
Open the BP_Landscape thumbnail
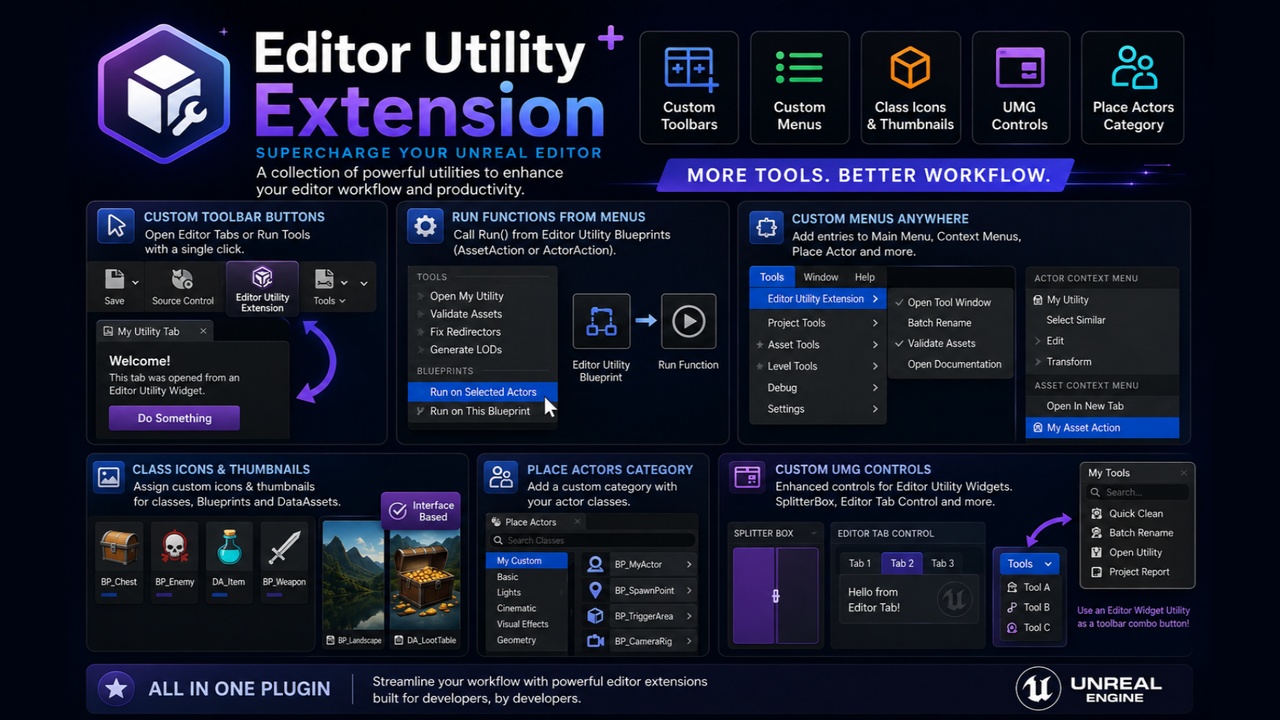point(353,576)
